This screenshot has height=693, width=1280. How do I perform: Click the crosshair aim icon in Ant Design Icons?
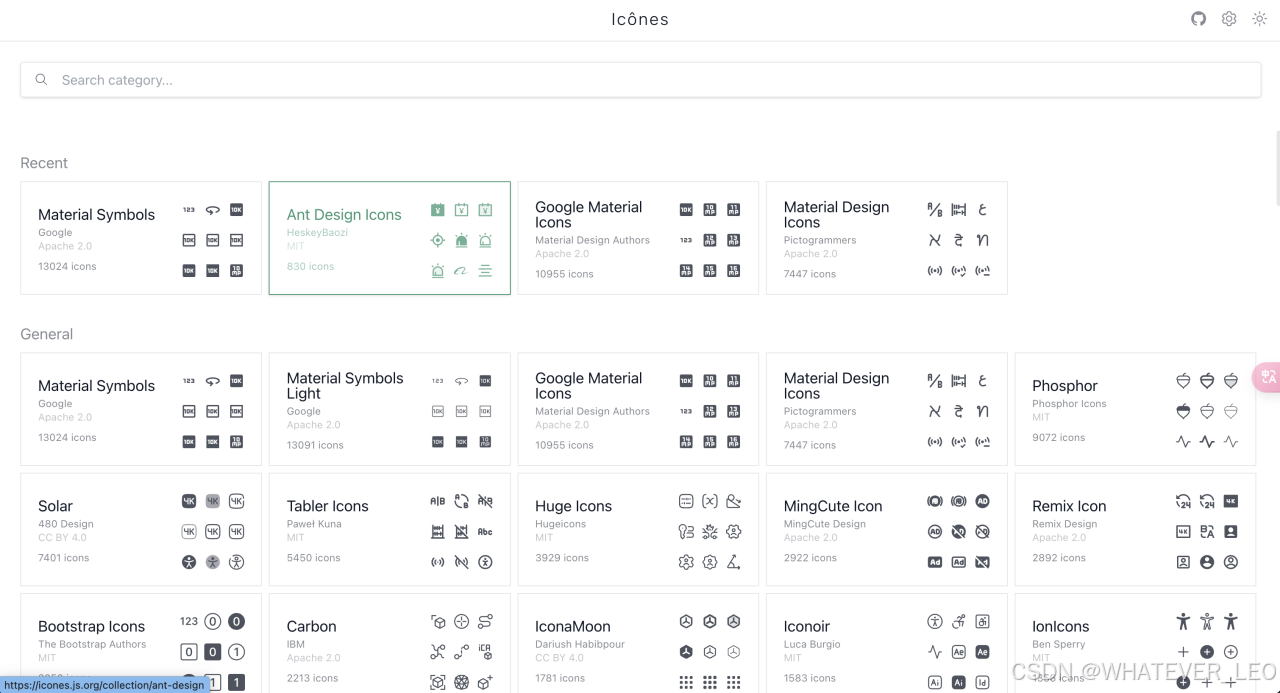point(437,240)
